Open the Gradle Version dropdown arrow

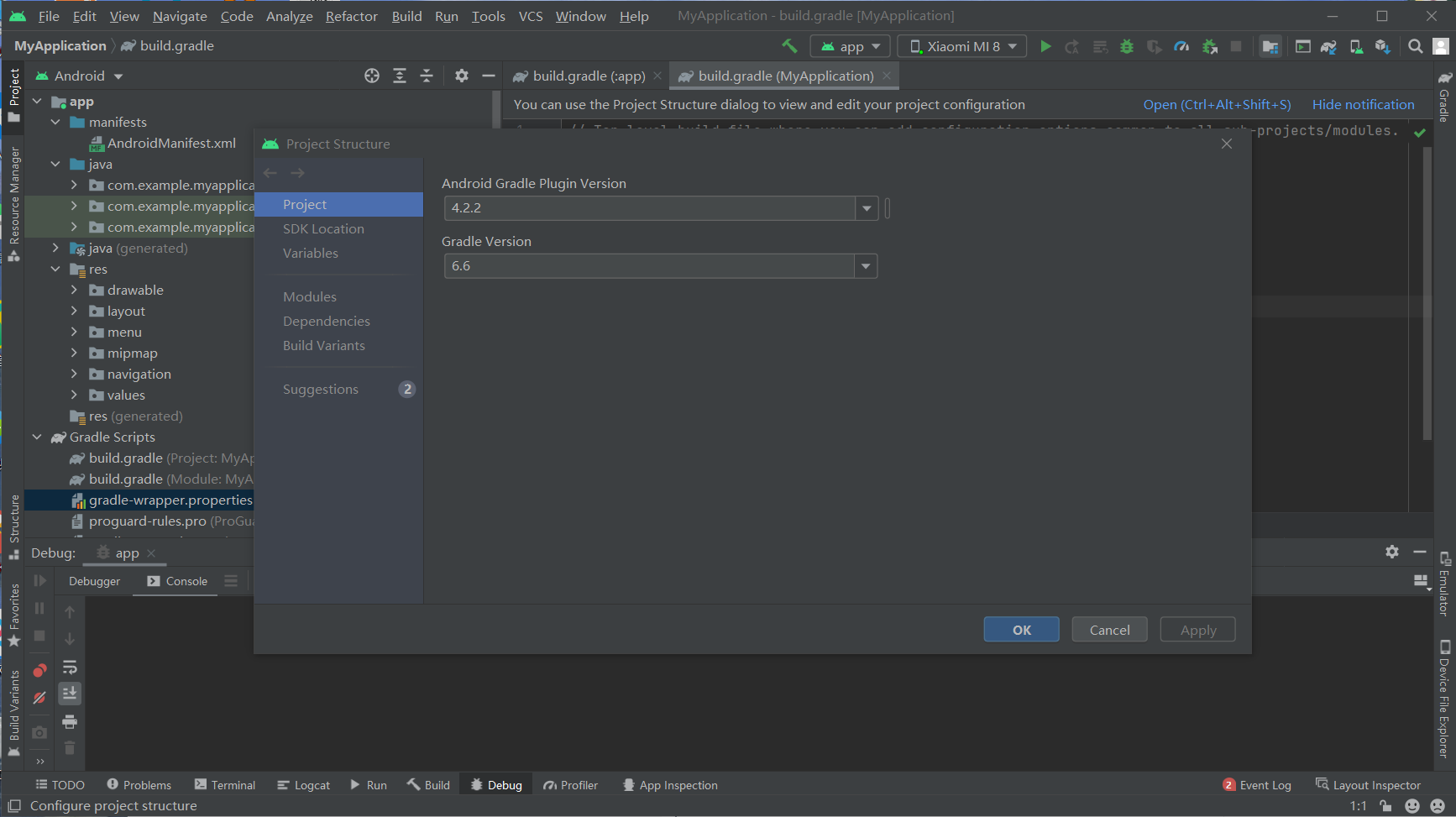[x=866, y=266]
